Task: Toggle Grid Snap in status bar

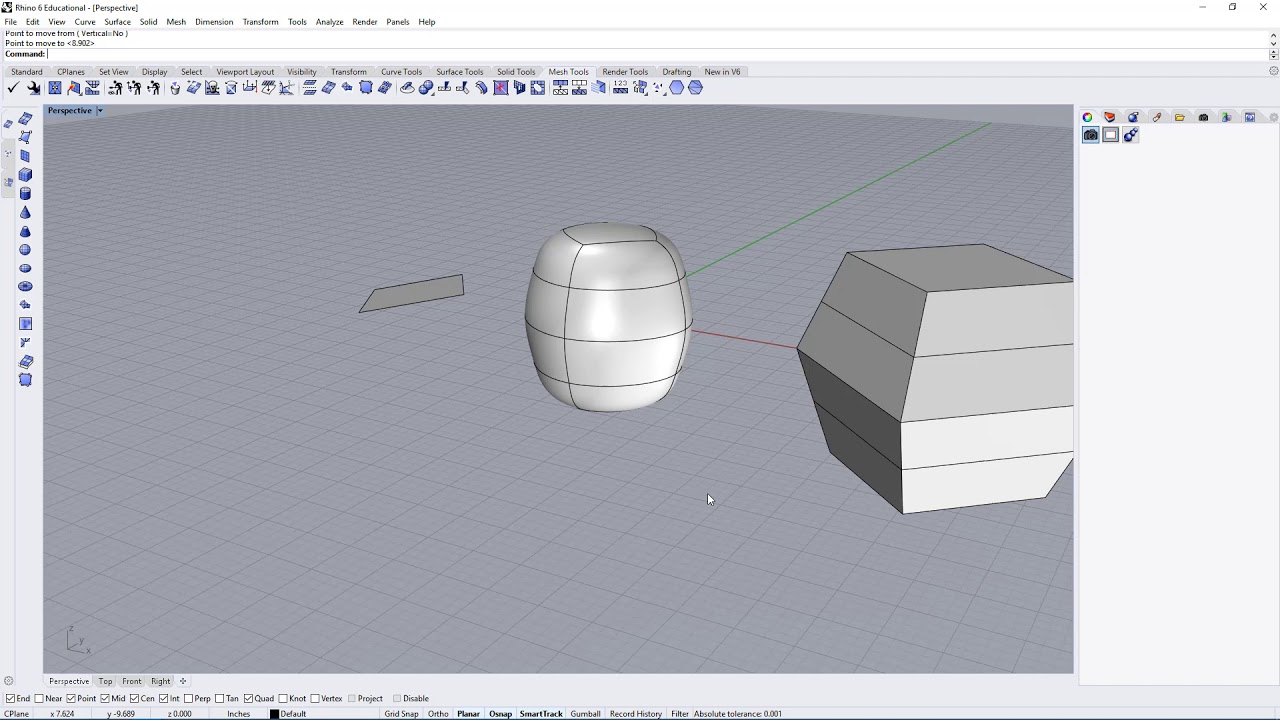Action: (x=401, y=714)
